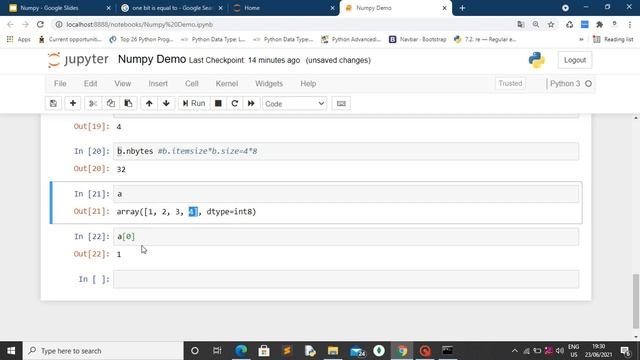Screen dimensions: 640x360
Task: Restart kernel and run all cells icon
Action: [x=251, y=104]
